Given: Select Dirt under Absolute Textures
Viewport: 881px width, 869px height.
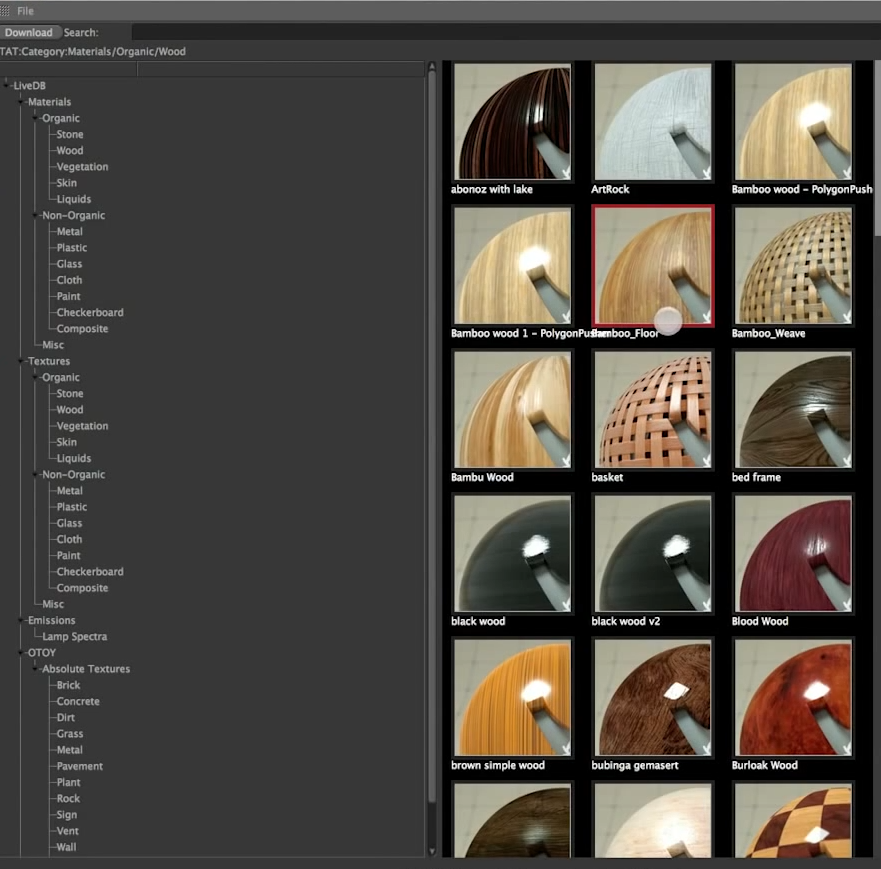Looking at the screenshot, I should pos(65,717).
